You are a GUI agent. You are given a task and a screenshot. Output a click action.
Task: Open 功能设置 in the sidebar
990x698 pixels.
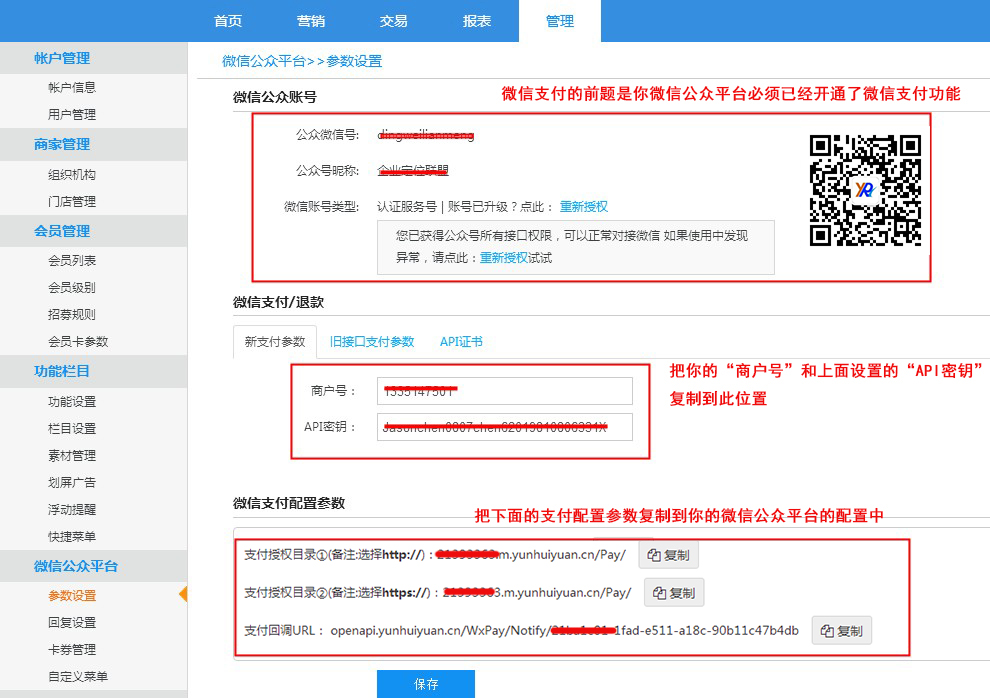tap(72, 402)
